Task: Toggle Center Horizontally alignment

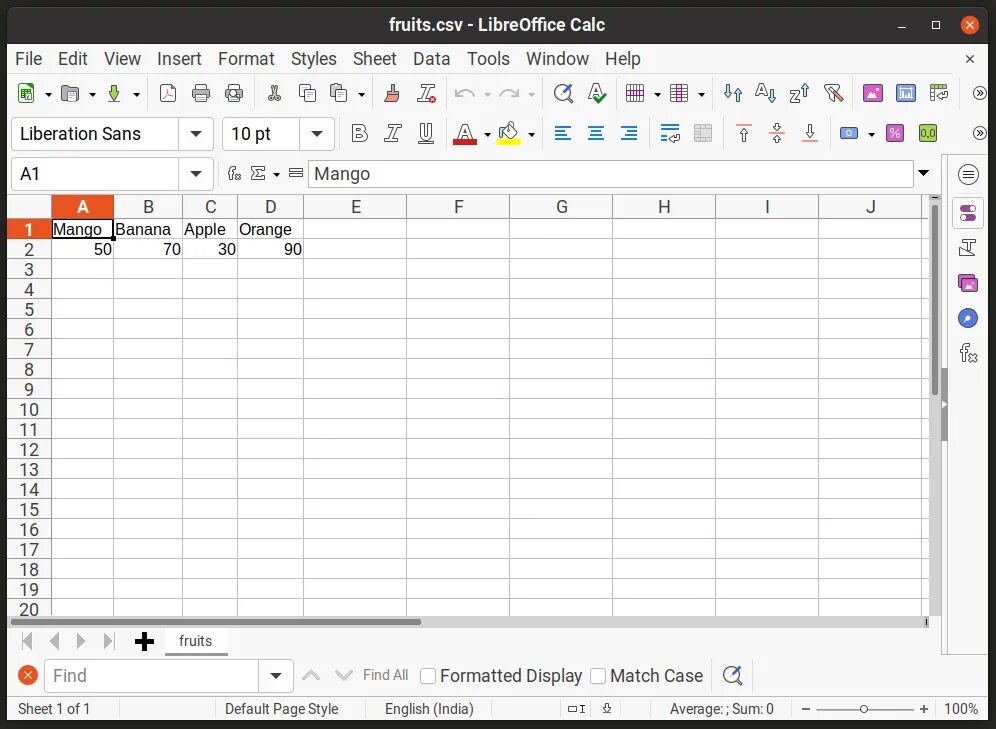Action: coord(596,133)
